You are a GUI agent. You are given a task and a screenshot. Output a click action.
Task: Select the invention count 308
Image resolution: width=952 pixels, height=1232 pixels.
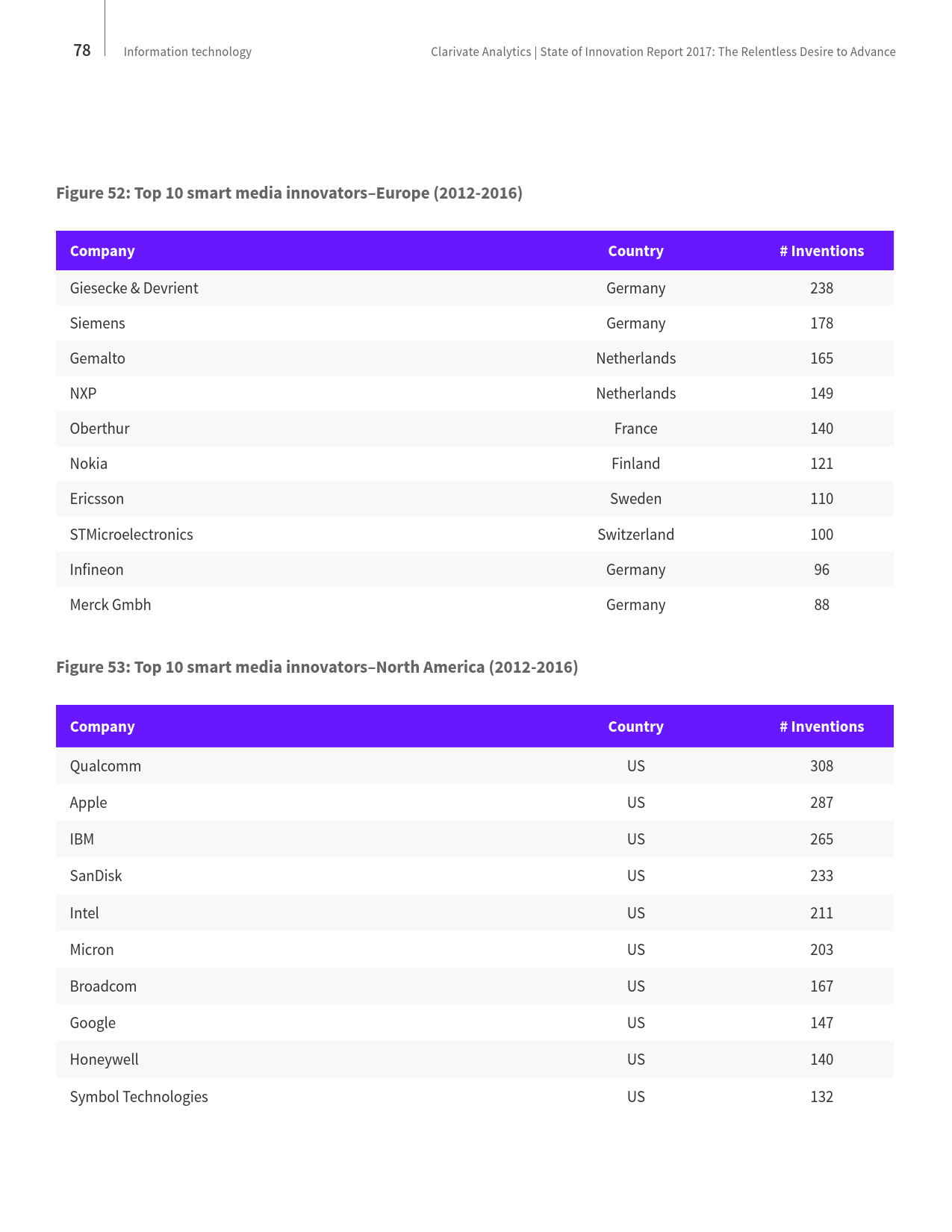click(x=821, y=766)
